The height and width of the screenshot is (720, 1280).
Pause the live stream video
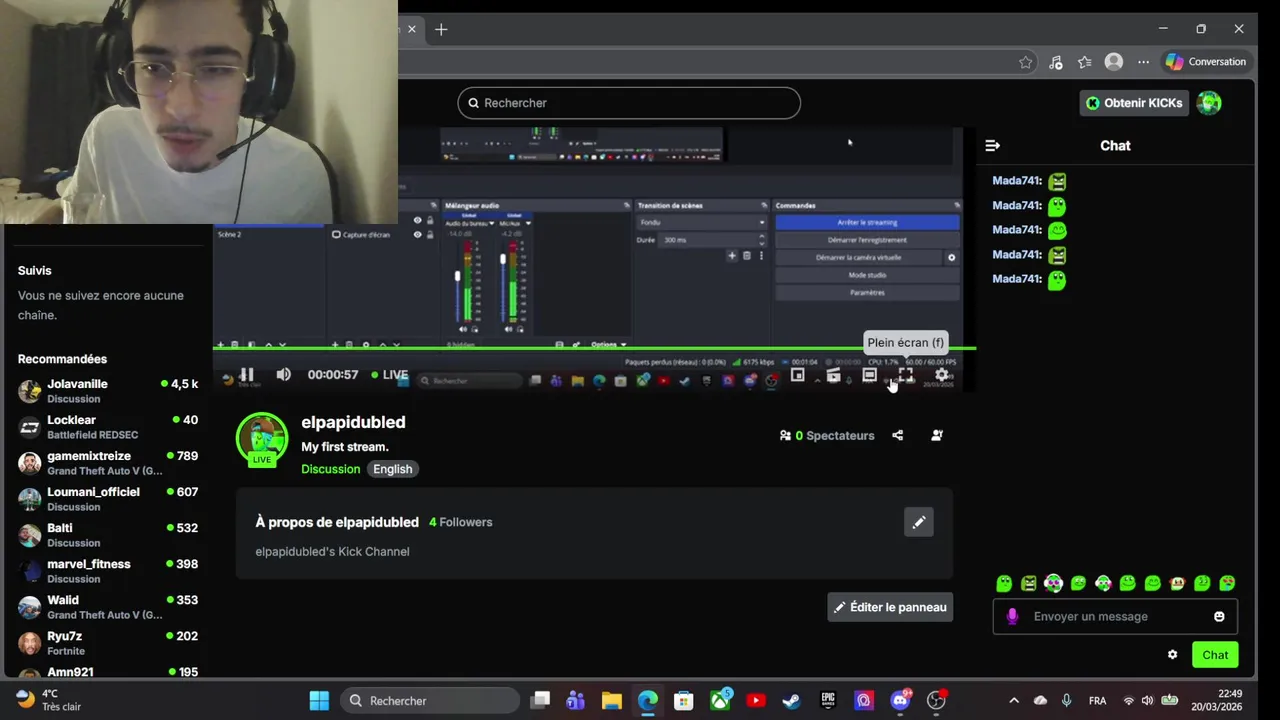[246, 375]
